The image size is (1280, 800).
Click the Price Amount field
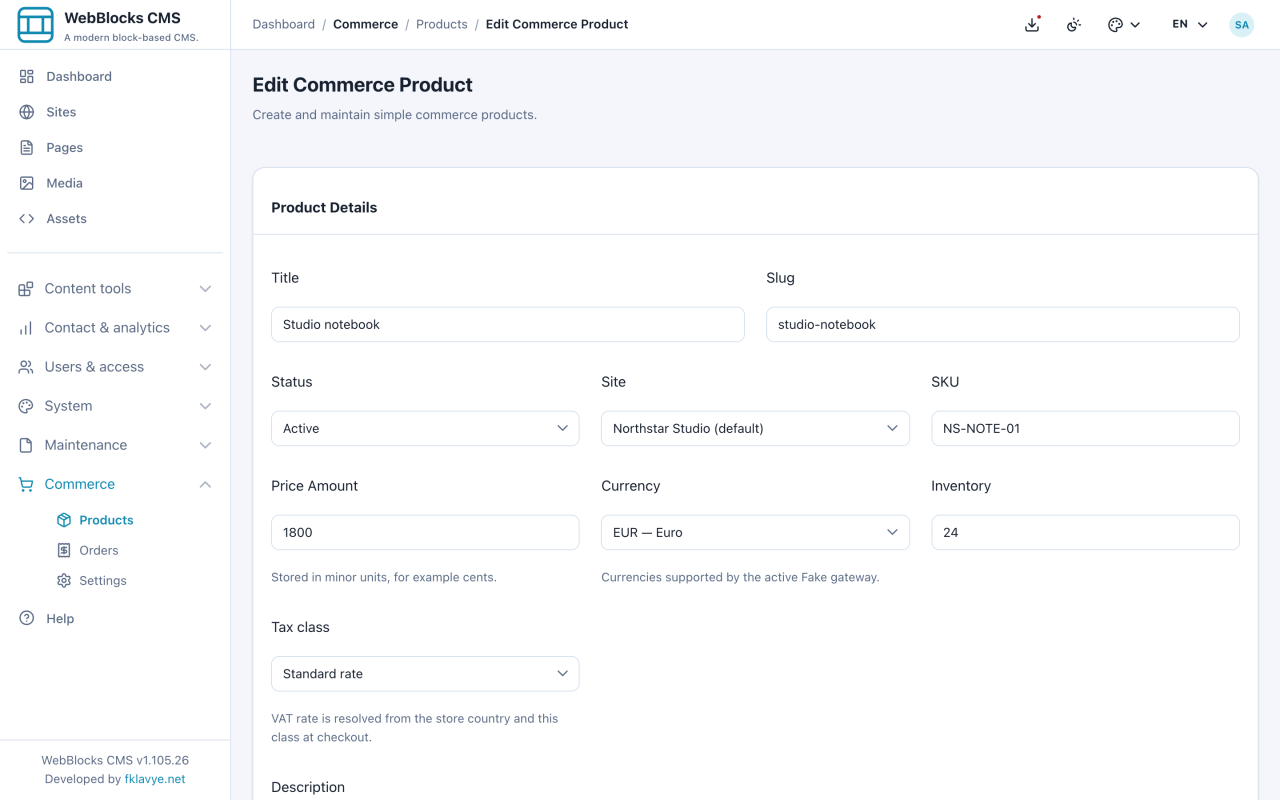[x=425, y=532]
